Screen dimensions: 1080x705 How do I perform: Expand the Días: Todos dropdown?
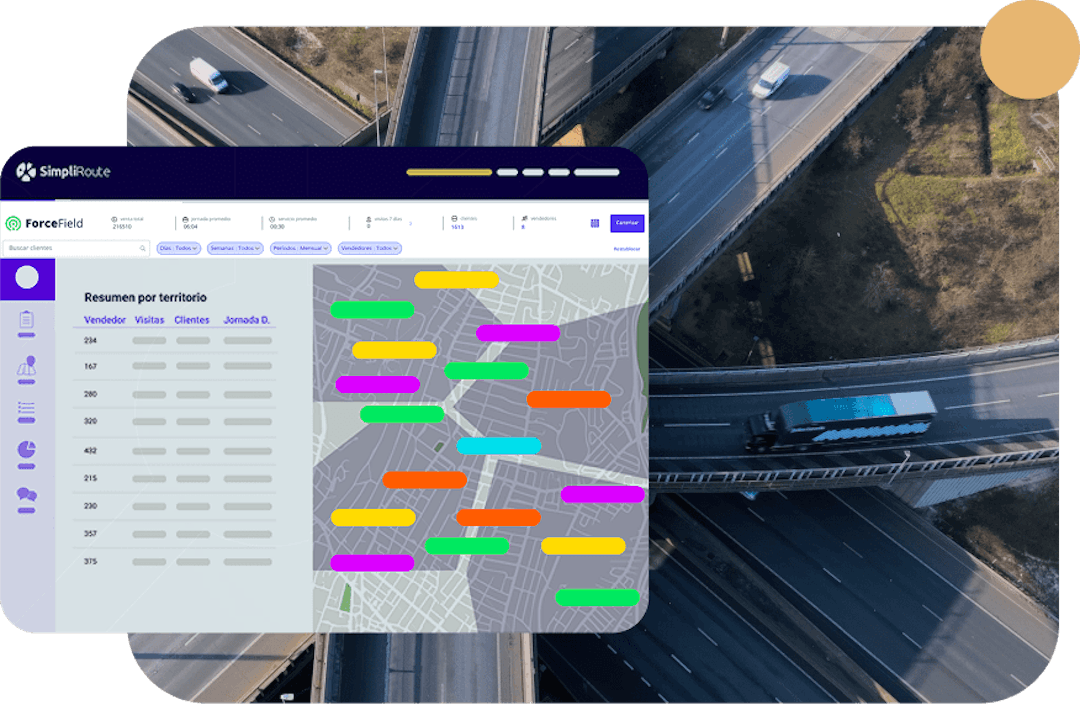coord(178,248)
